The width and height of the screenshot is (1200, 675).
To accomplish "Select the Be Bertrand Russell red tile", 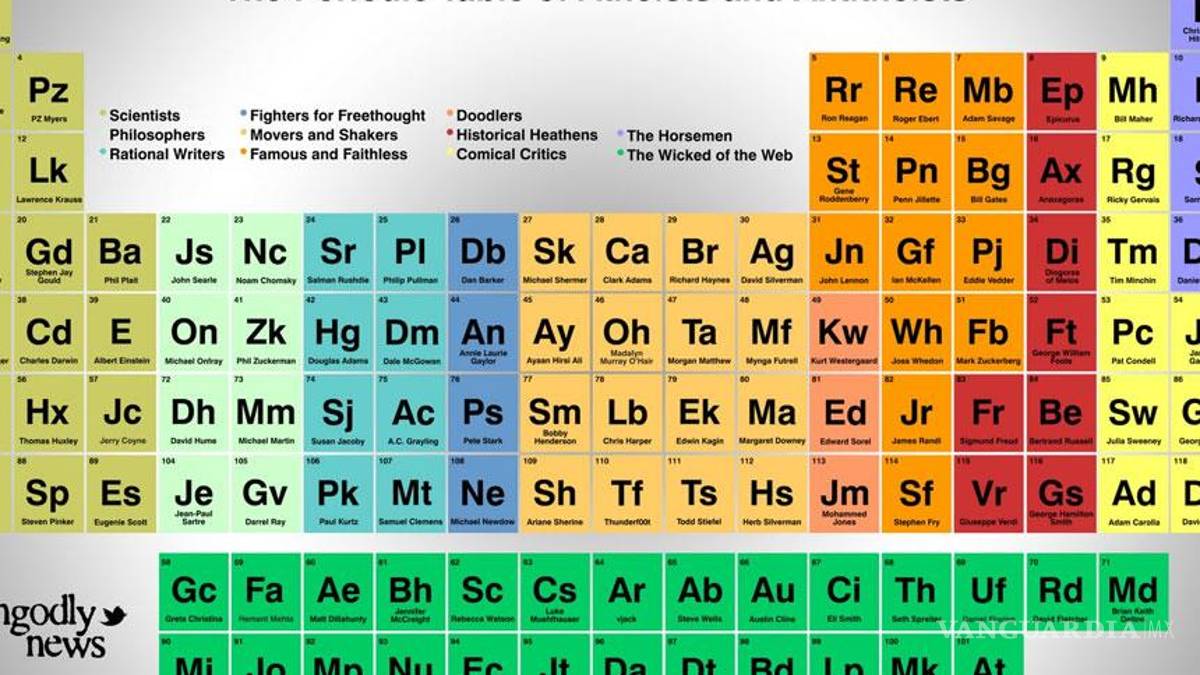I will click(1060, 414).
